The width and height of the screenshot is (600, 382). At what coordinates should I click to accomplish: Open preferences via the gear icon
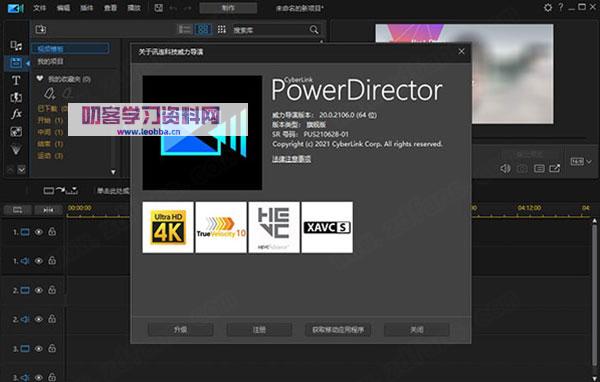(x=548, y=8)
